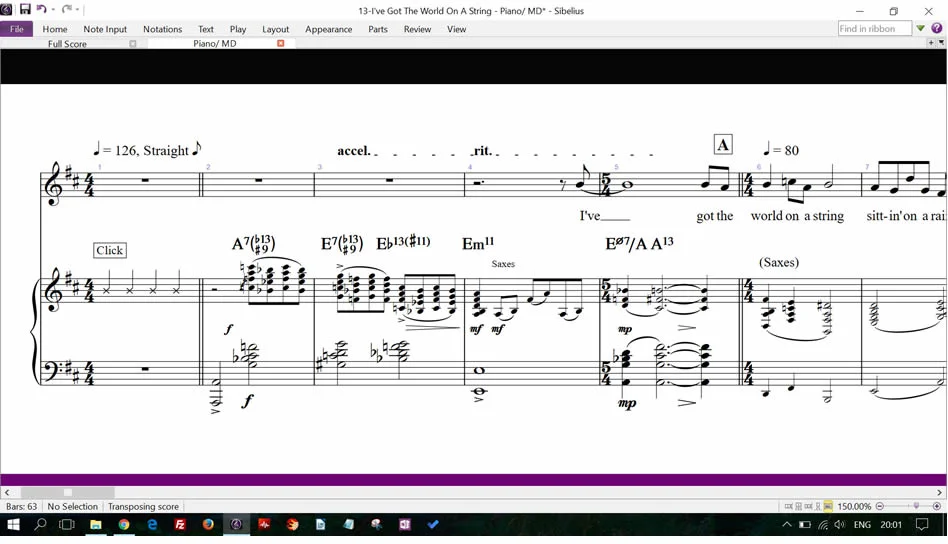Open FileZilla from the taskbar

click(x=180, y=525)
